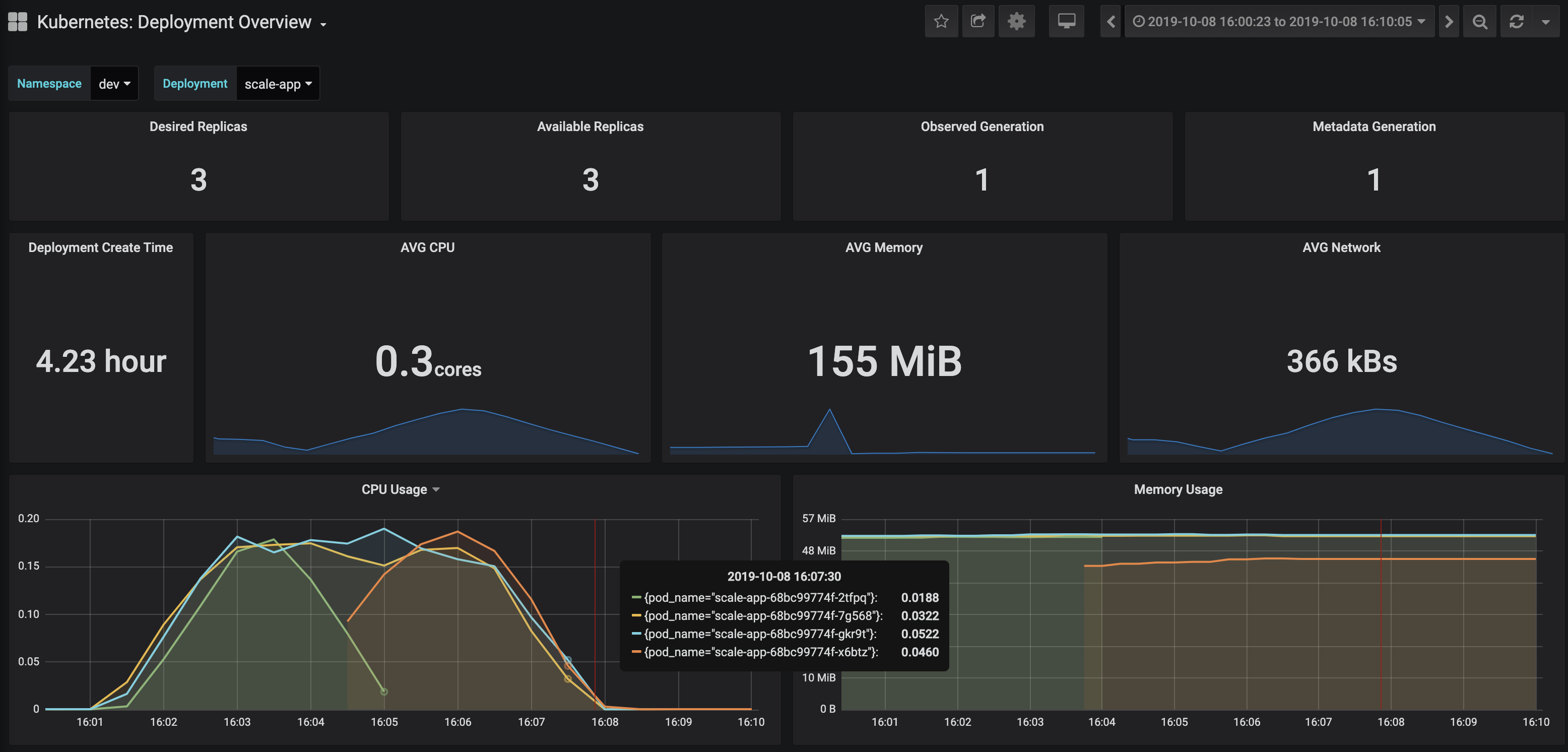
Task: Open dashboard settings gear
Action: [x=1016, y=22]
